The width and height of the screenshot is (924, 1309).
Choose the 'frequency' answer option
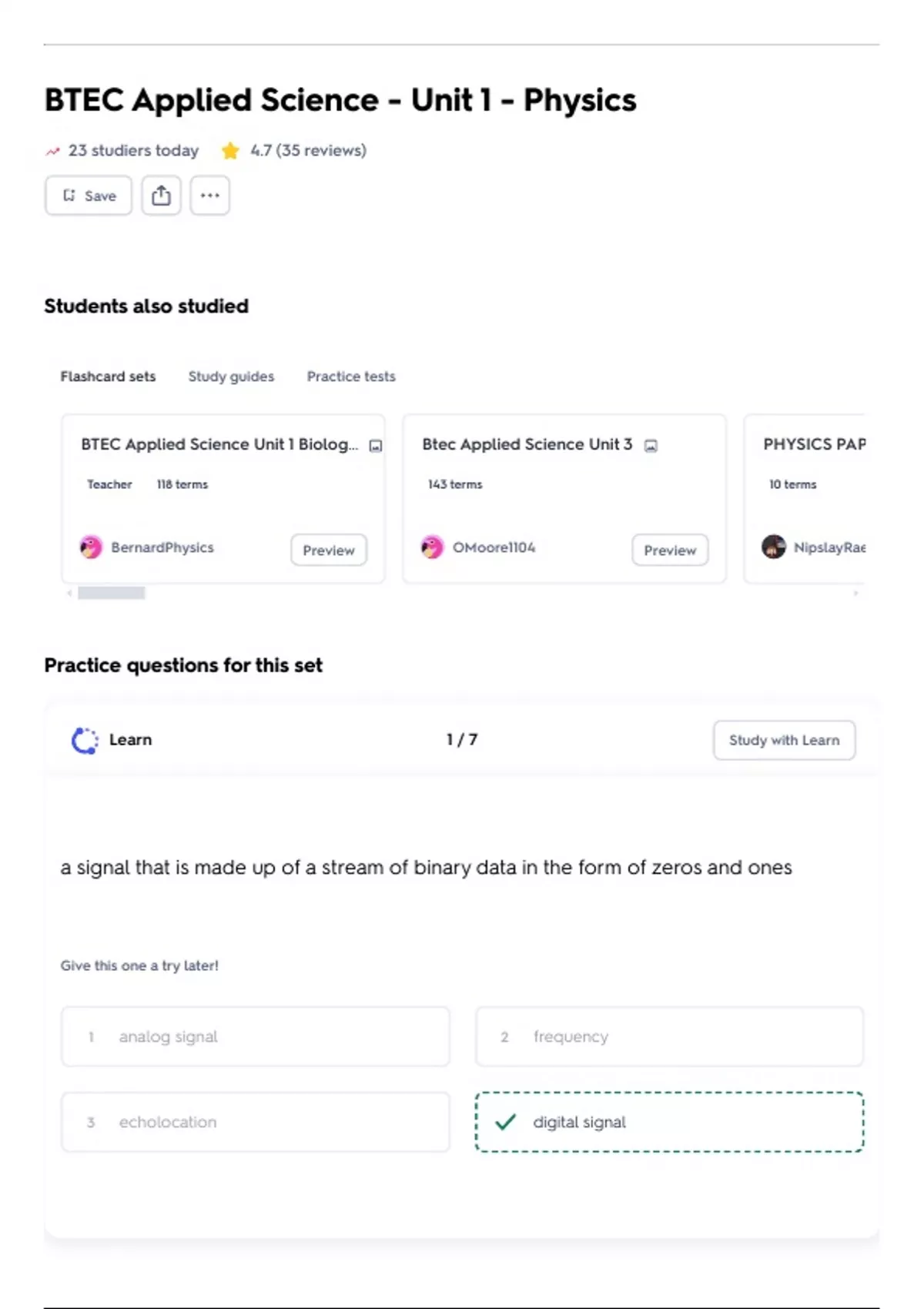(x=669, y=1036)
